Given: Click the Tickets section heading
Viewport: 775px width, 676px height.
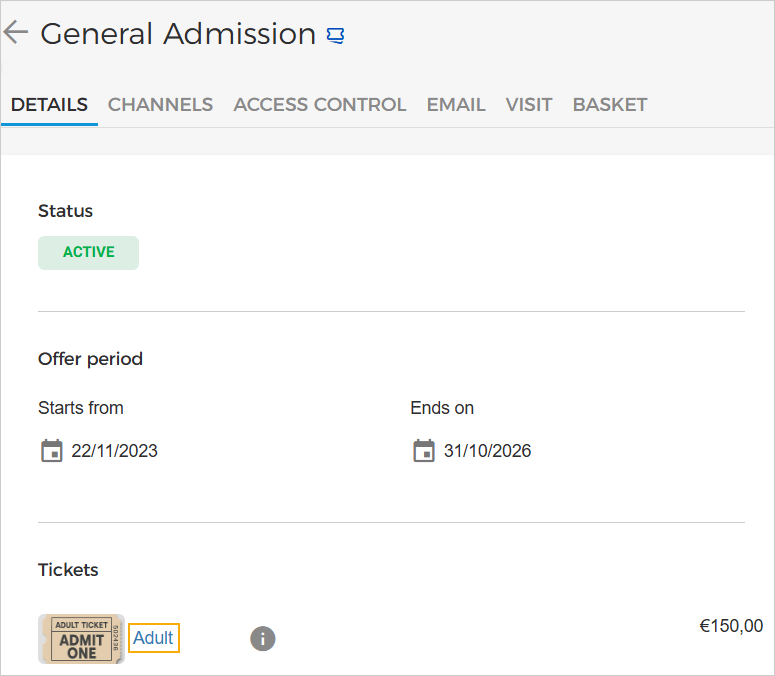Looking at the screenshot, I should click(x=68, y=570).
